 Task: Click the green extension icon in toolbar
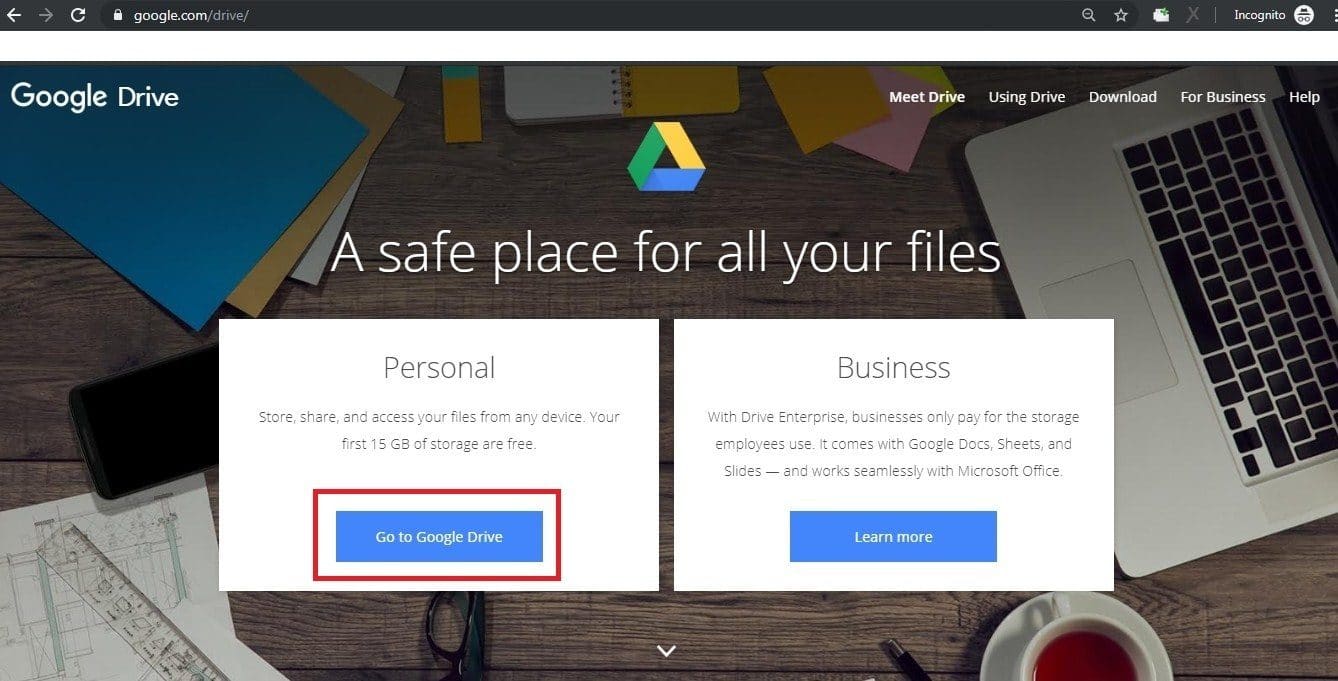(x=1161, y=15)
